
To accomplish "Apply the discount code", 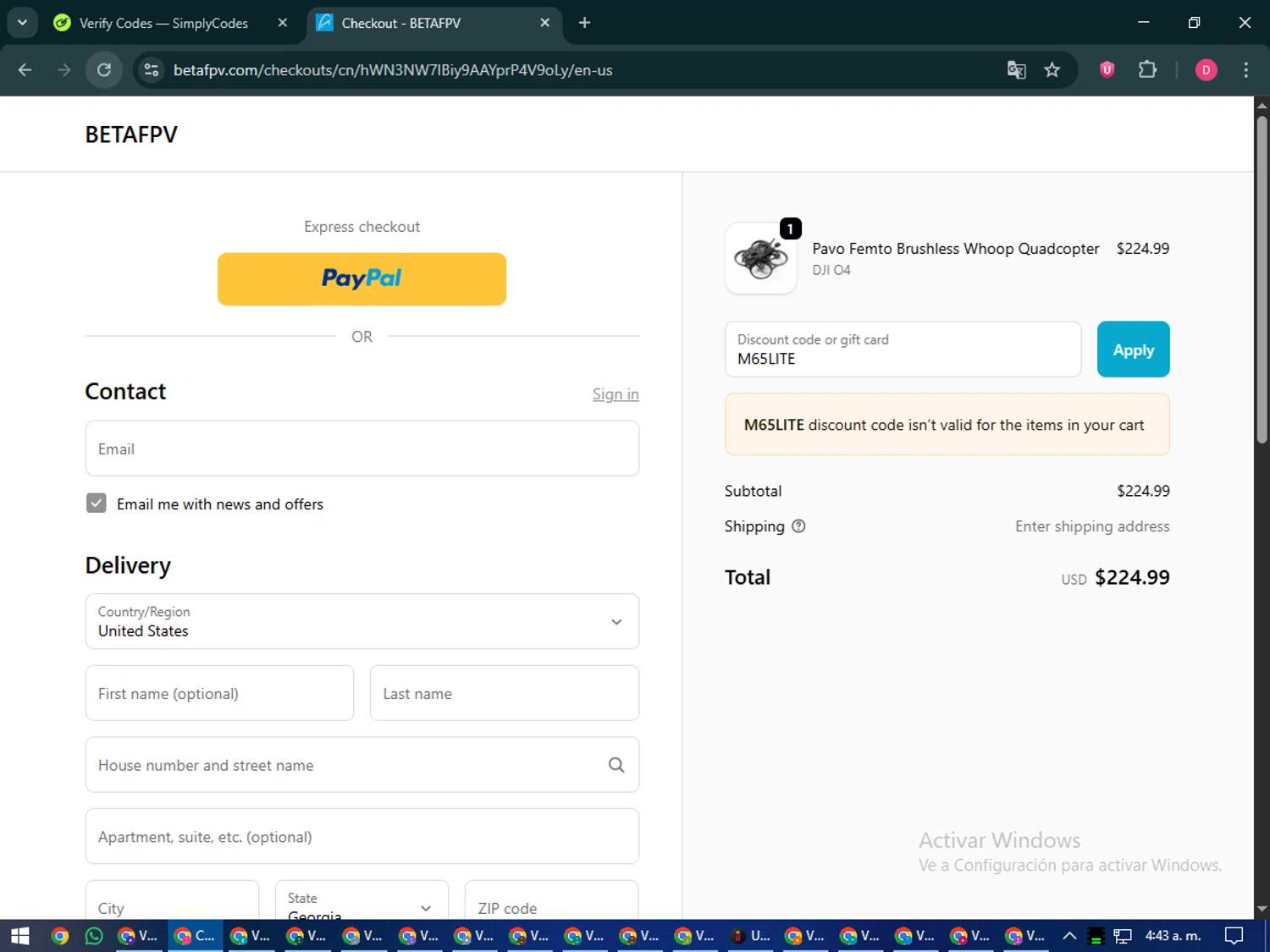I will pos(1133,349).
